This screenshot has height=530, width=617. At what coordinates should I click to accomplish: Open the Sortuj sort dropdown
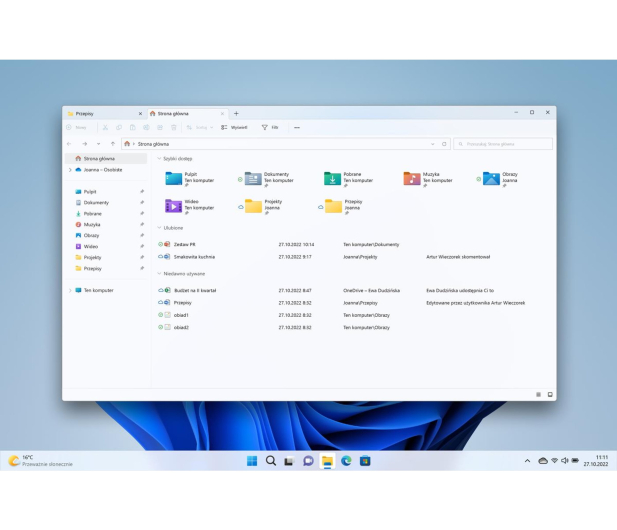click(x=200, y=127)
